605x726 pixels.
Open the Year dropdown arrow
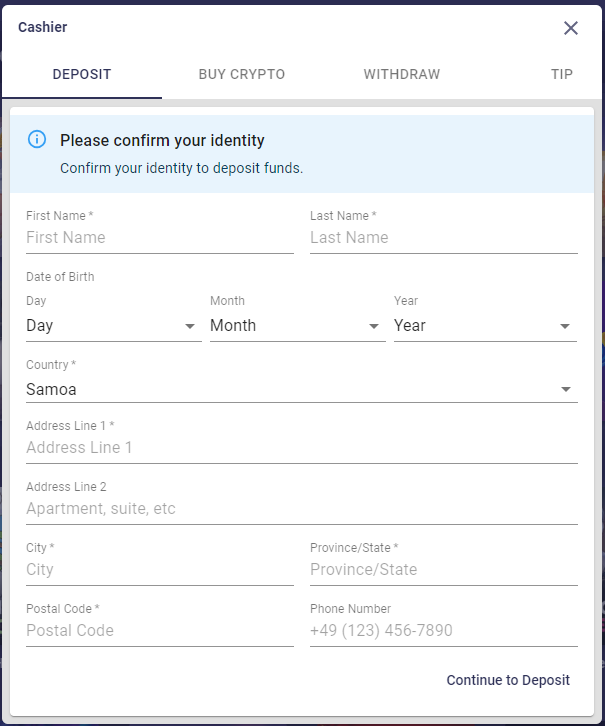pos(565,326)
